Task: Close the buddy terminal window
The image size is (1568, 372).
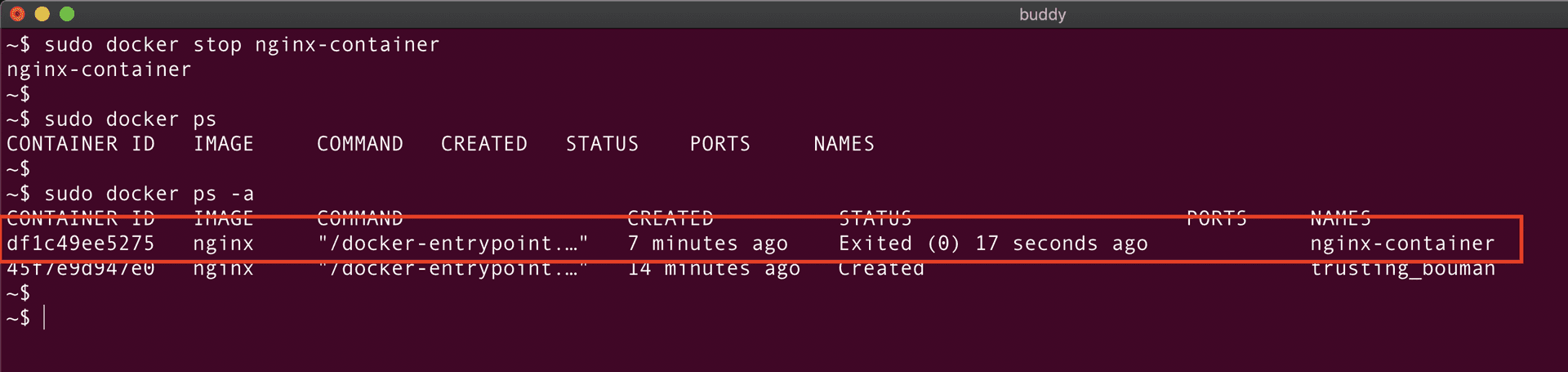Action: [17, 14]
